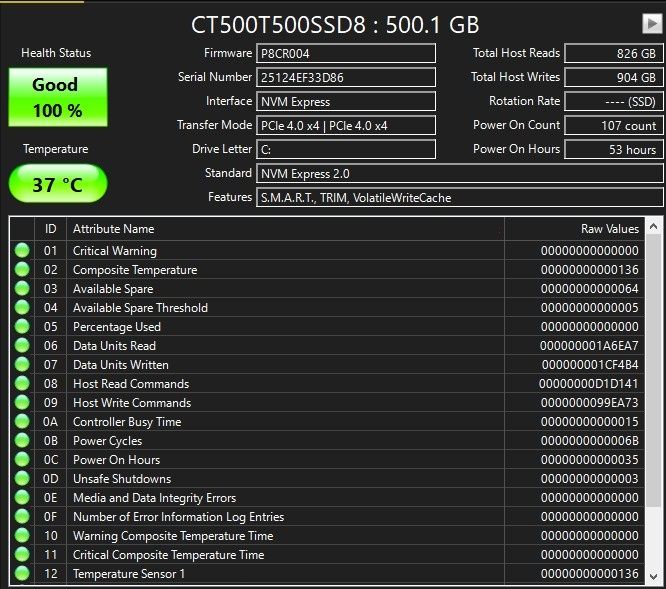The width and height of the screenshot is (666, 589).
Task: Click raw value 0000000000006B
Action: [x=590, y=441]
